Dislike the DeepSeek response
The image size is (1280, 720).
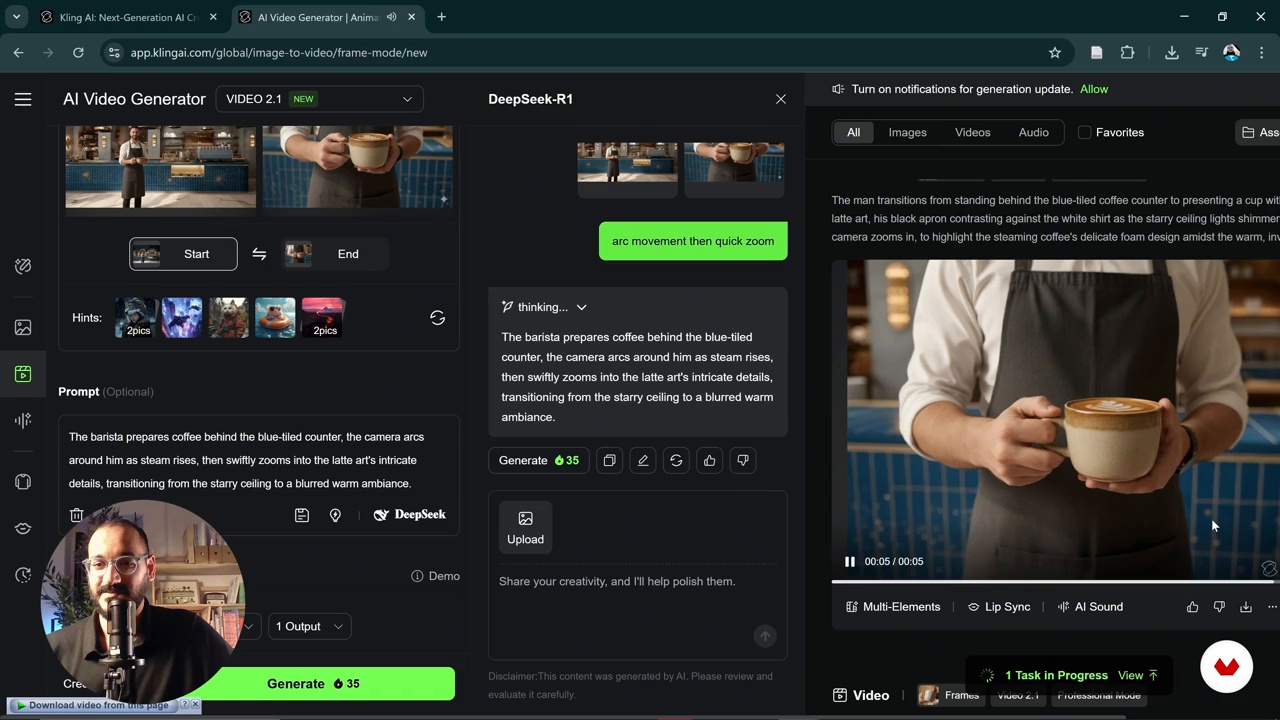[743, 460]
